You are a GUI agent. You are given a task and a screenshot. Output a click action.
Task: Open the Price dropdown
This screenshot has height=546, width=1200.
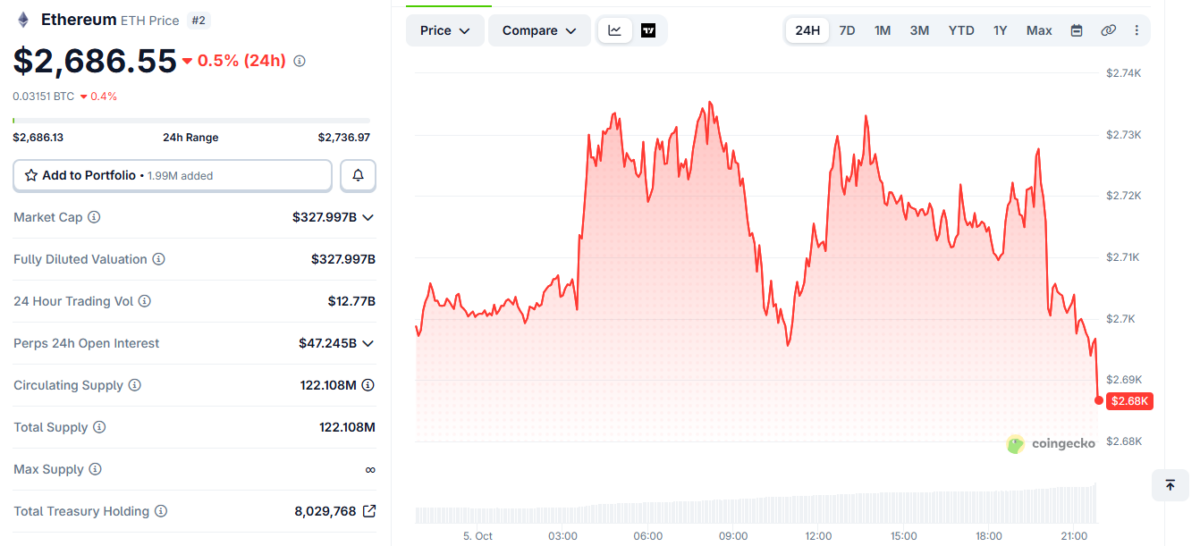coord(445,30)
